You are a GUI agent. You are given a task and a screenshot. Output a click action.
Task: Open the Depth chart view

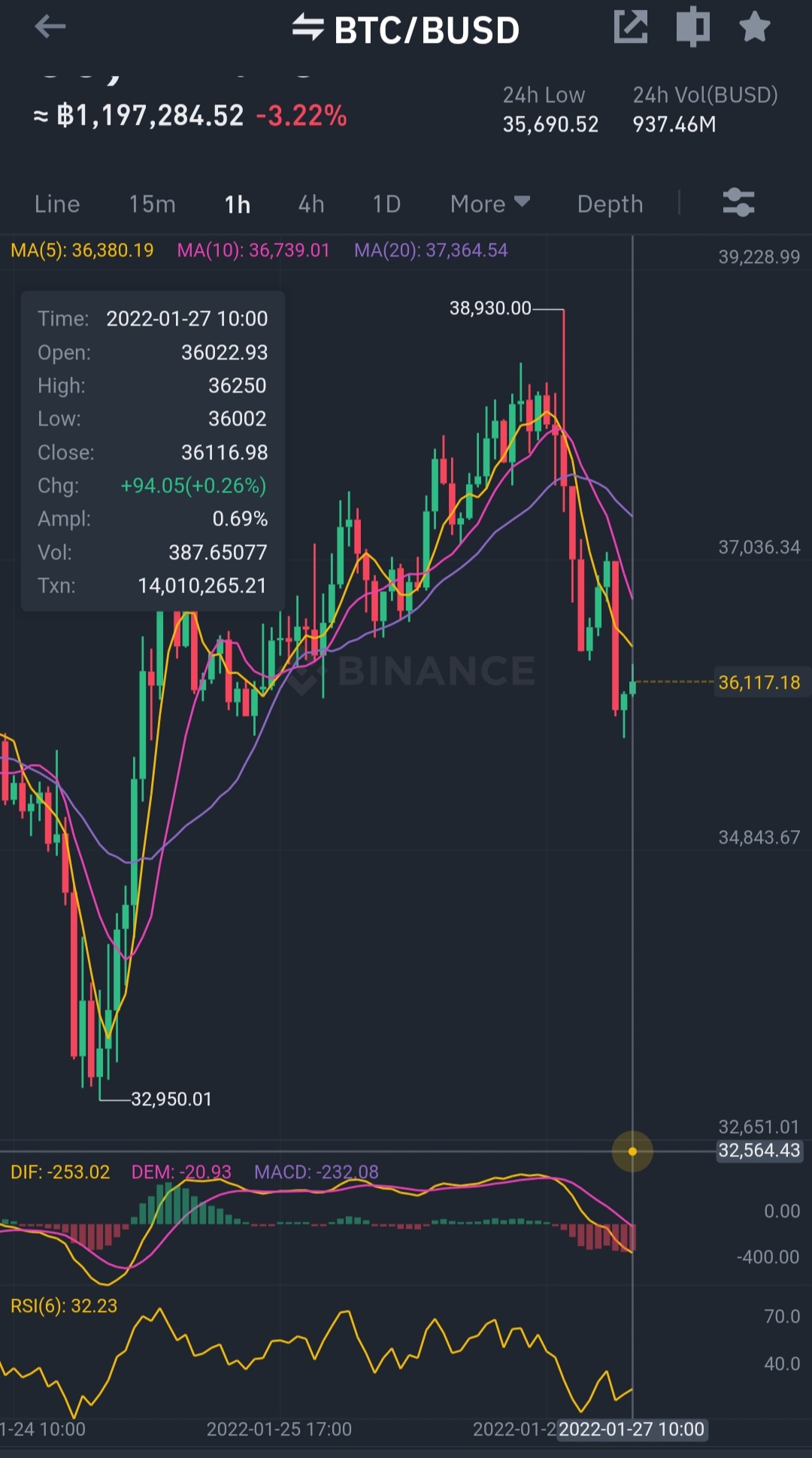point(610,204)
